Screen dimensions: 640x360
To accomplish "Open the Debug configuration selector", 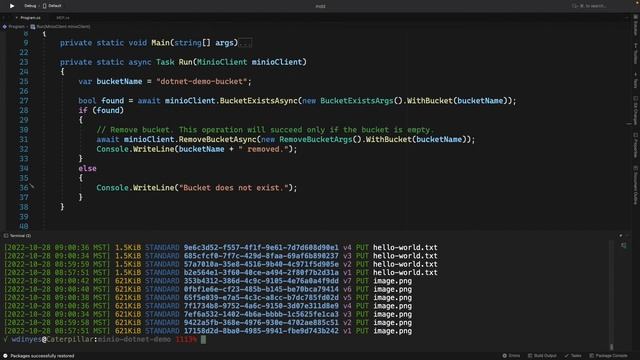I will coord(30,6).
